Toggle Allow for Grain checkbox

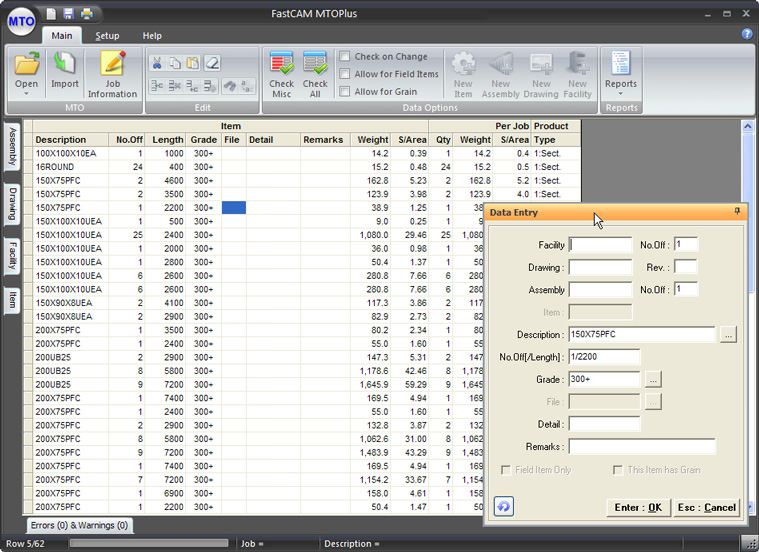pyautogui.click(x=345, y=91)
